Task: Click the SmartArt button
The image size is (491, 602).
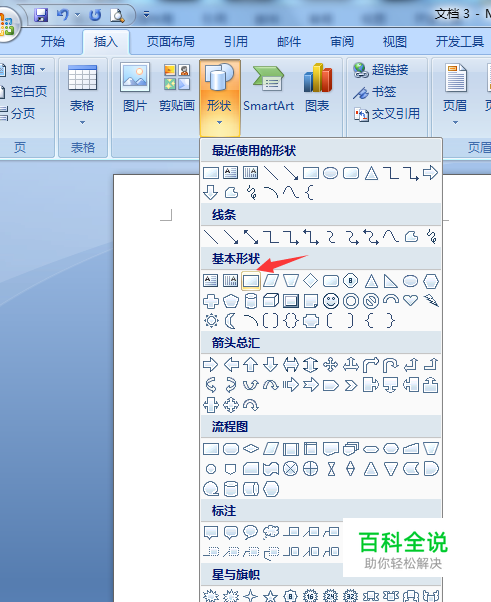Action: coord(268,89)
